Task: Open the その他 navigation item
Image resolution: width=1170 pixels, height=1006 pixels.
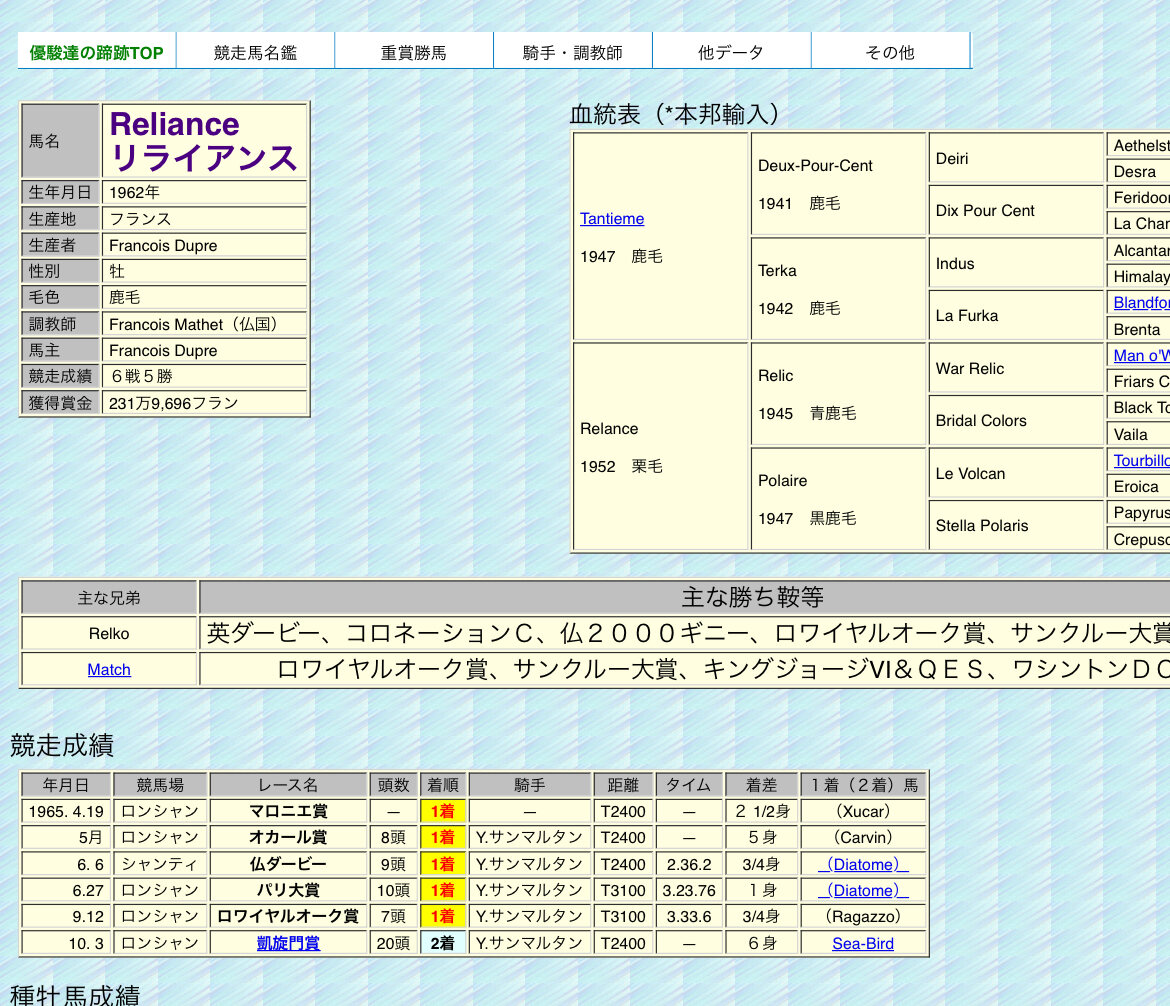Action: 890,52
